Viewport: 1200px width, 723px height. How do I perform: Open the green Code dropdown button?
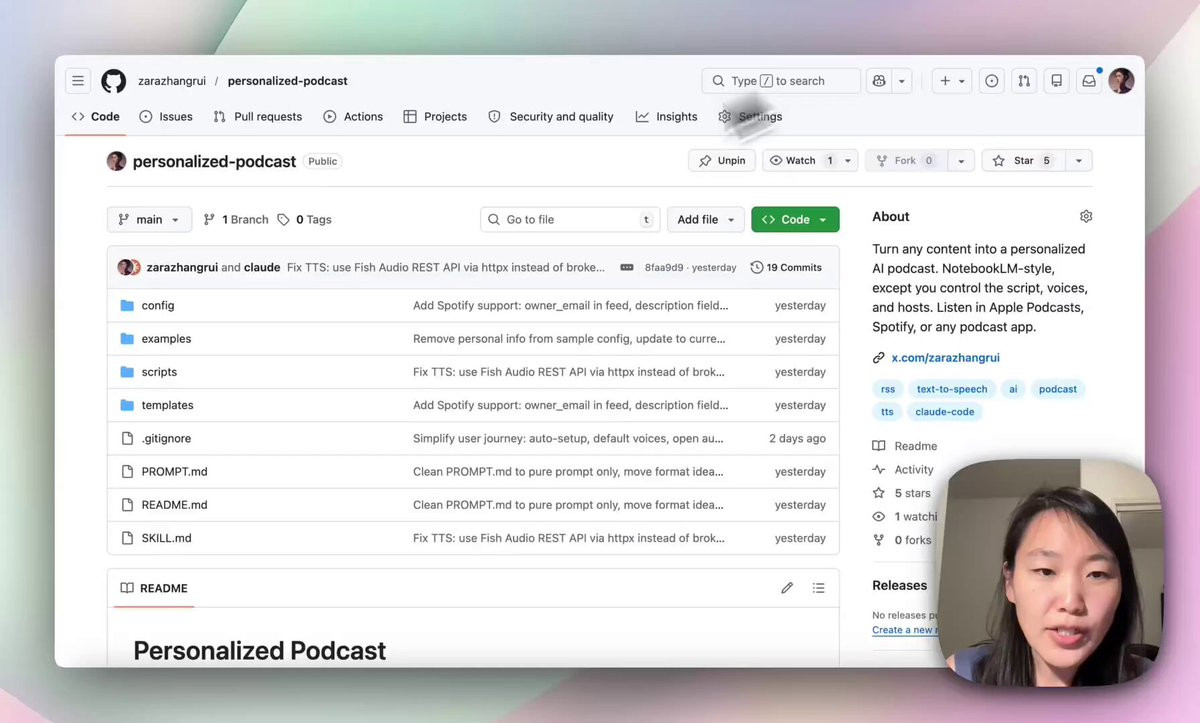[x=795, y=220]
